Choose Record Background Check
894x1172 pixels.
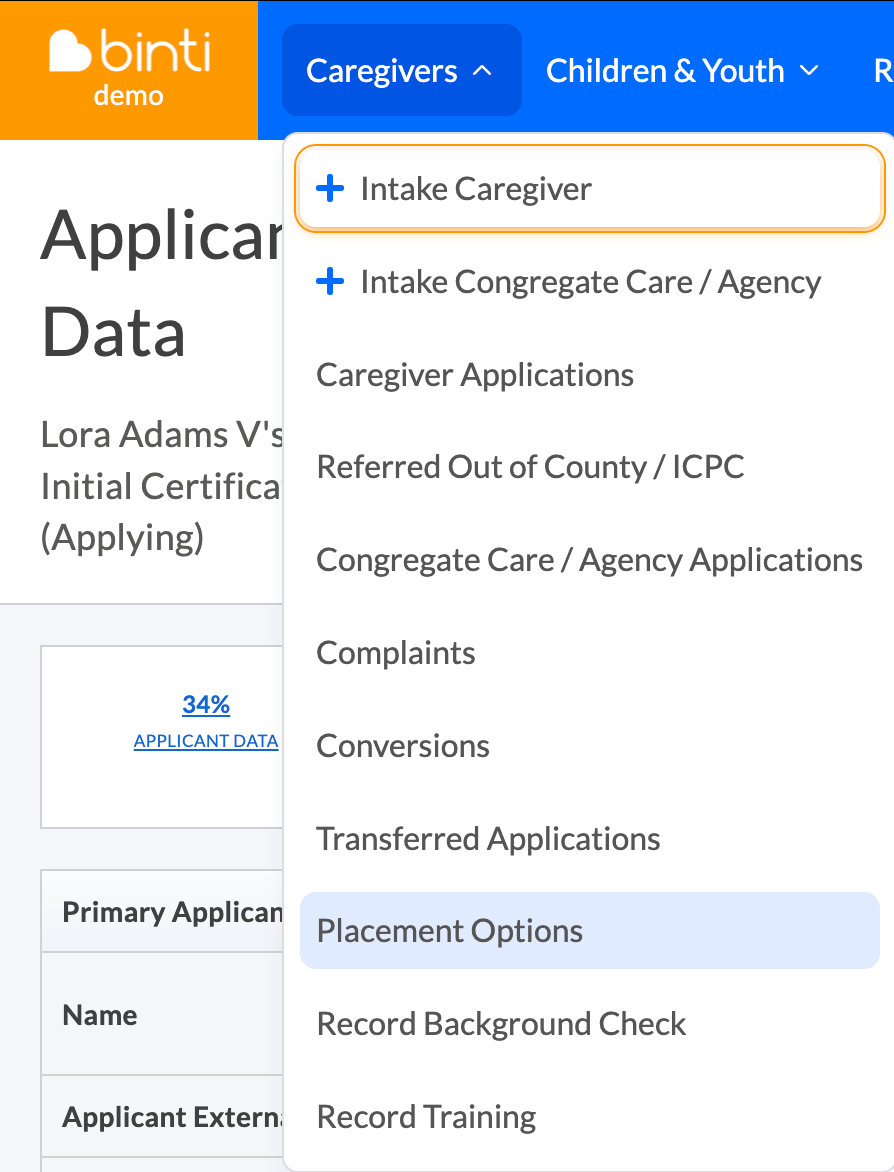click(x=501, y=1024)
